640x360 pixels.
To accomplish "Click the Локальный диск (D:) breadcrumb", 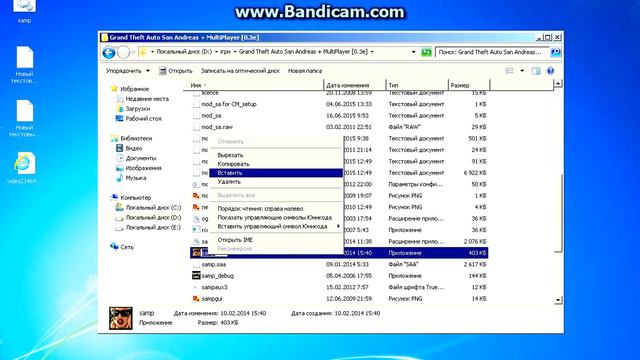I will point(184,52).
